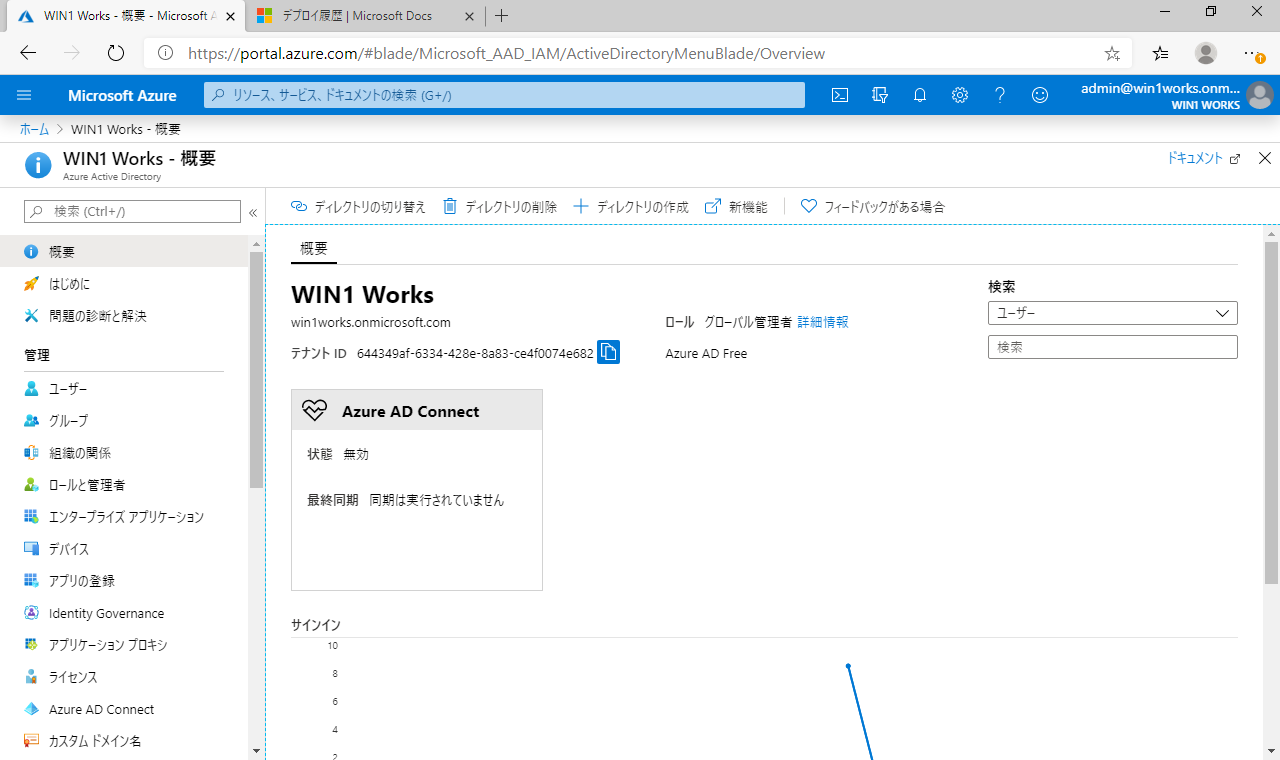Select the 概要 tab in the content area
1280x760 pixels.
click(314, 249)
